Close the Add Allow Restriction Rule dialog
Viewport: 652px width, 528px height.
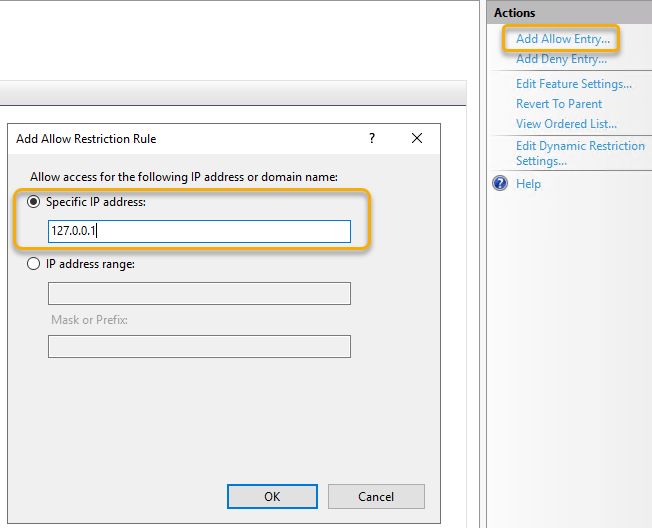417,138
